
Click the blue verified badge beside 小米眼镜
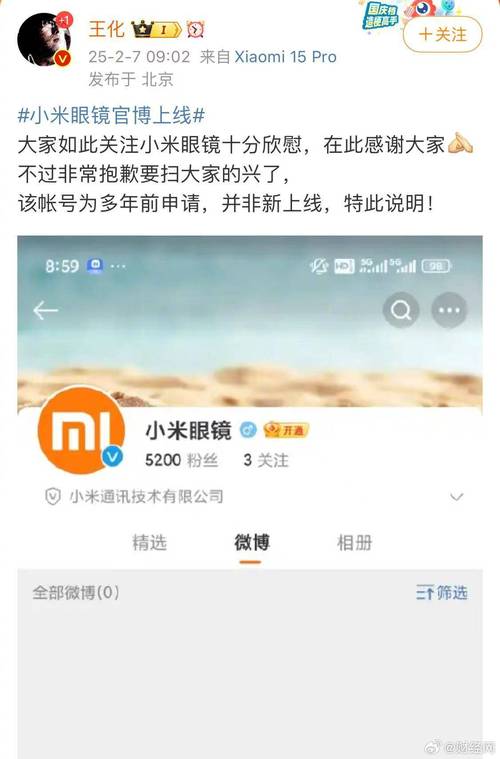coord(249,430)
